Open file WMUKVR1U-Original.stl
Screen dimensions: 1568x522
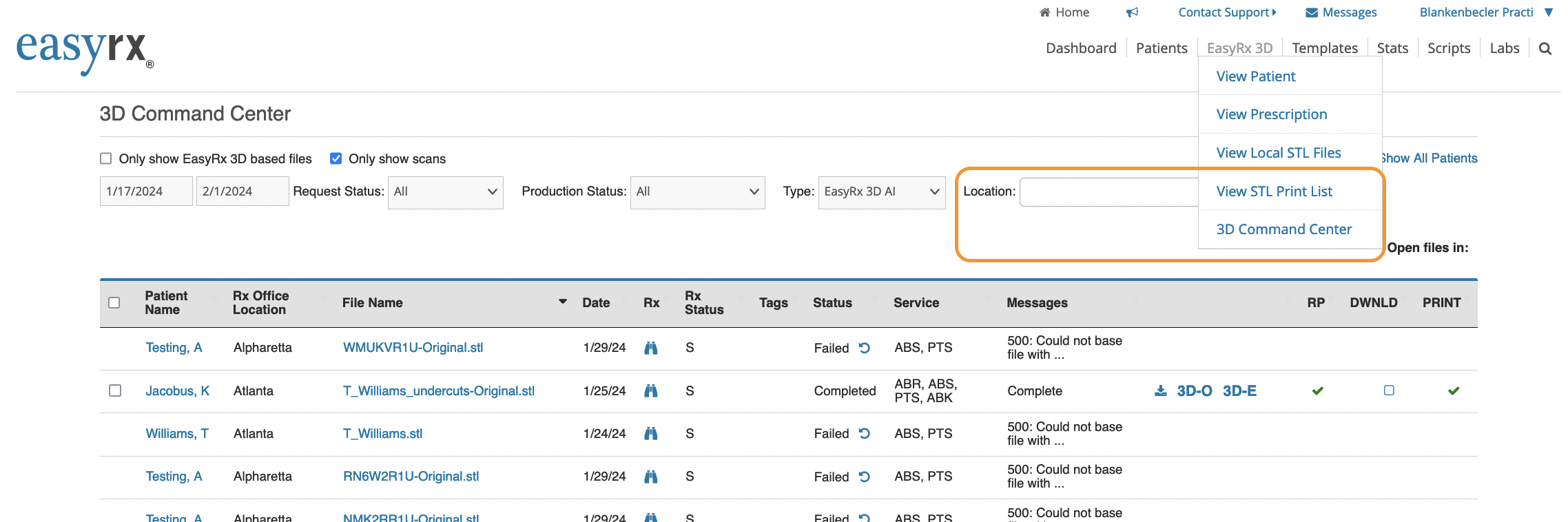(413, 348)
